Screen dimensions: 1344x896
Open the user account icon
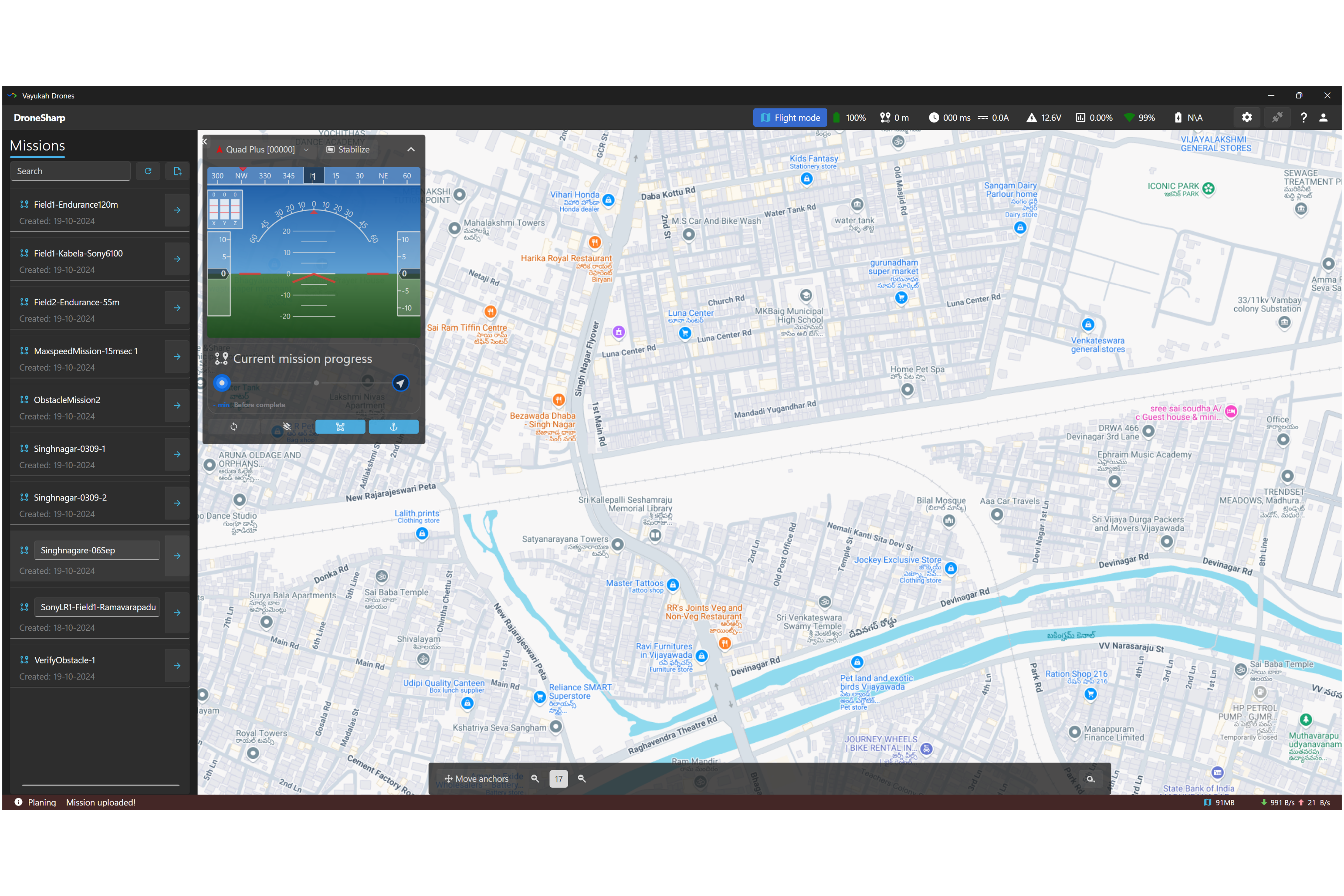pos(1323,118)
